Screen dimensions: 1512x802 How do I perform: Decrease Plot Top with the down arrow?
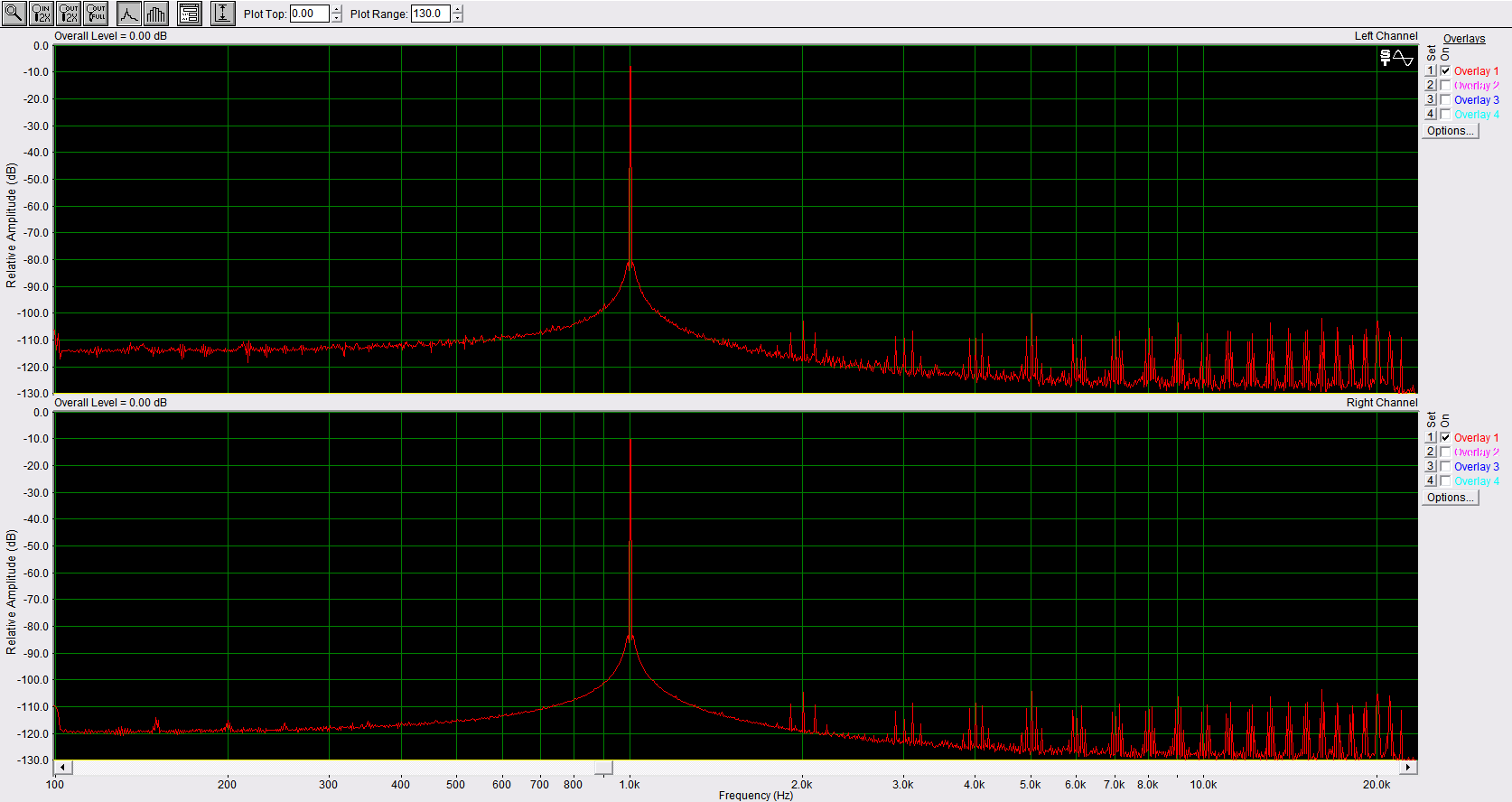click(x=337, y=18)
